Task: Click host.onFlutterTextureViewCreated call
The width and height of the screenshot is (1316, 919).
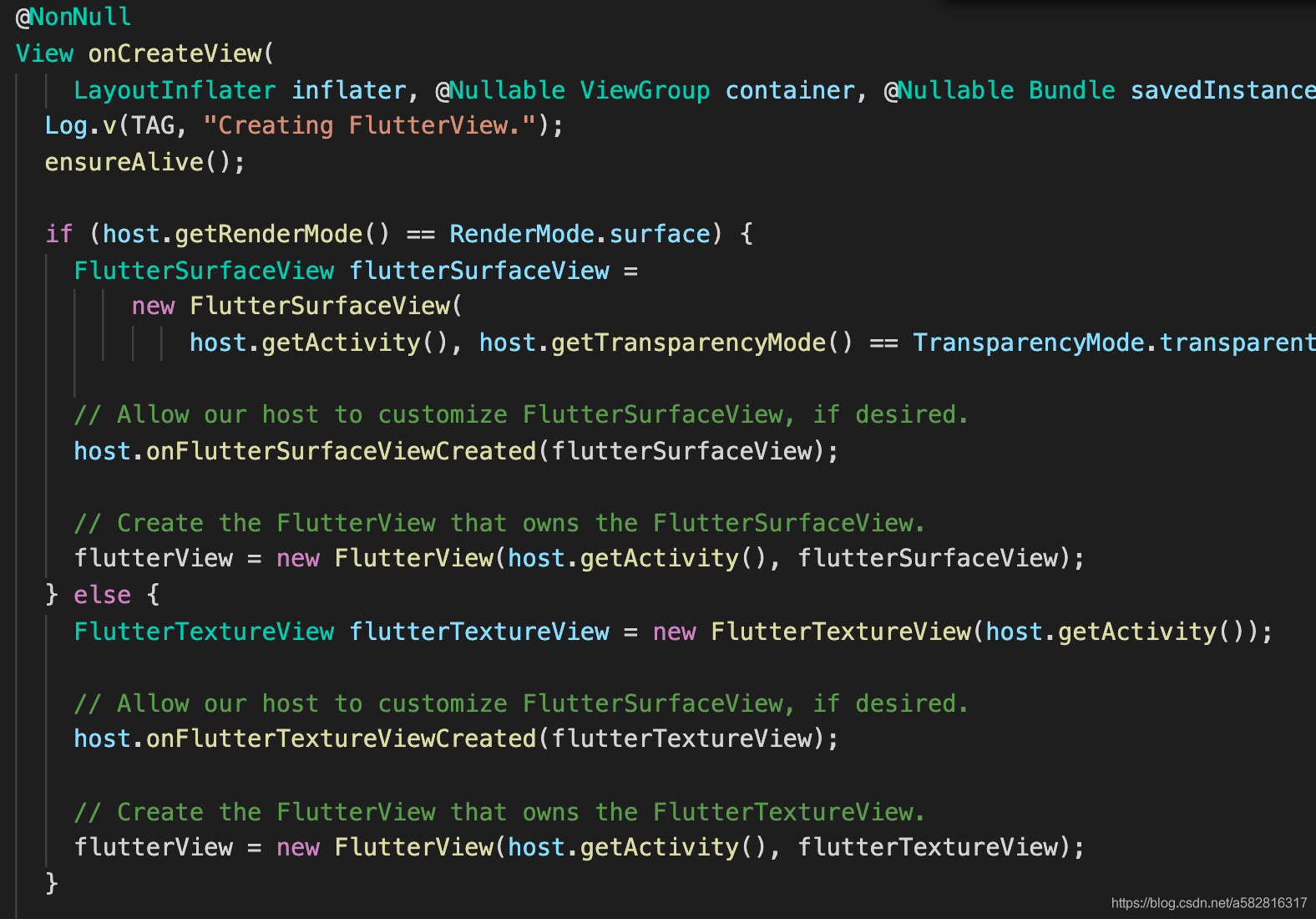Action: coord(456,739)
